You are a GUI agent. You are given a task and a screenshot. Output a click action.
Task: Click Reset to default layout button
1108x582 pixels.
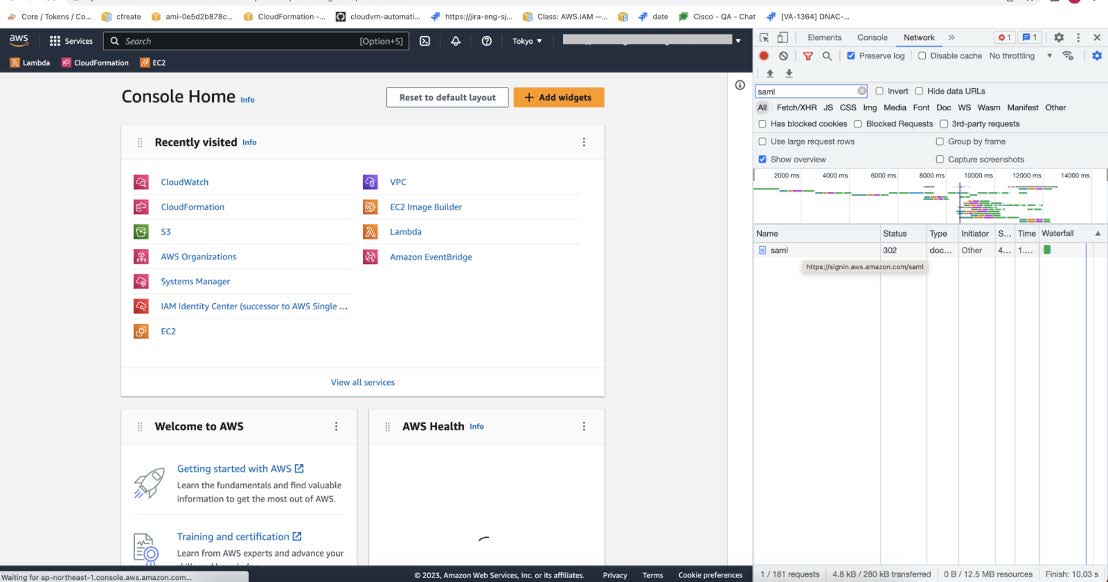tap(447, 97)
